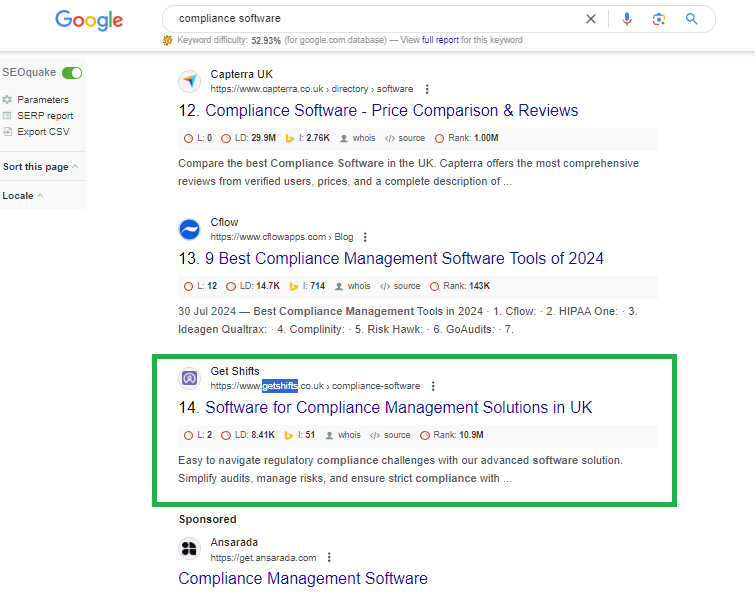Open three-dot menu for Capterra result
Screen dimensions: 755x593
(427, 89)
